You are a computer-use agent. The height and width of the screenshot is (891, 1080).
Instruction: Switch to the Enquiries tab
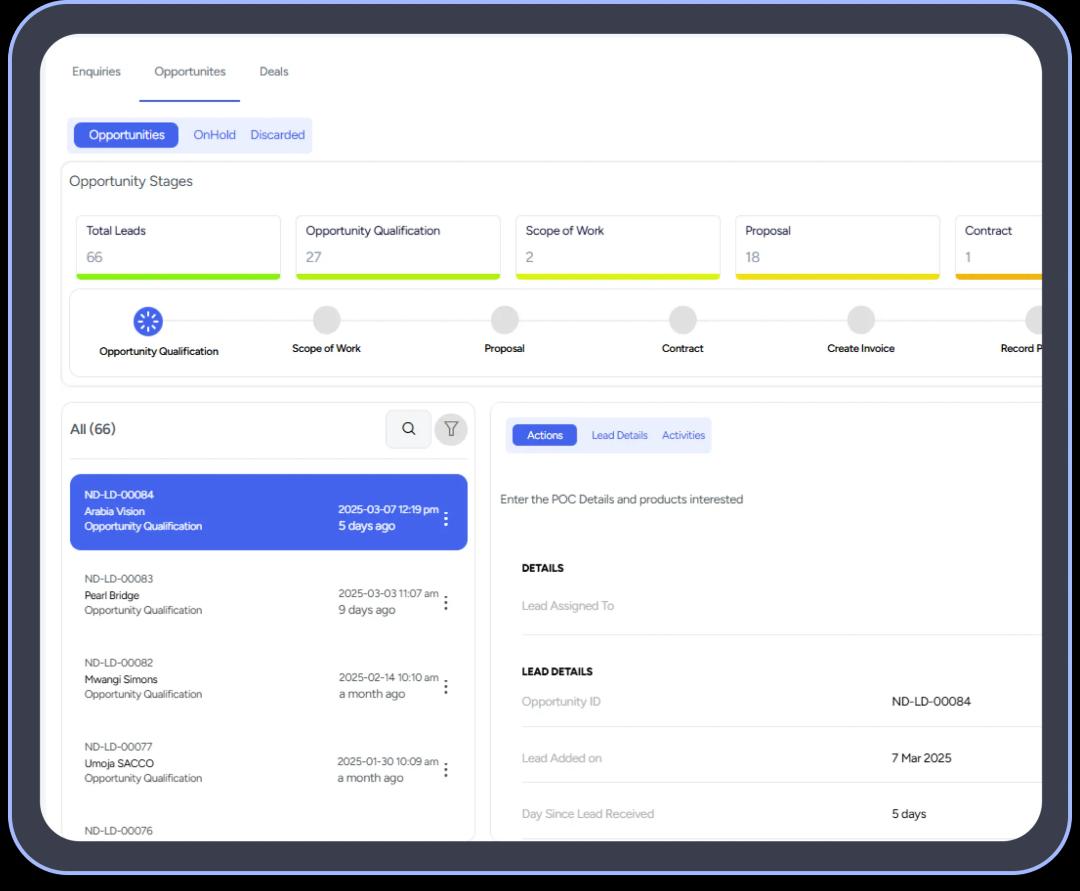coord(96,72)
